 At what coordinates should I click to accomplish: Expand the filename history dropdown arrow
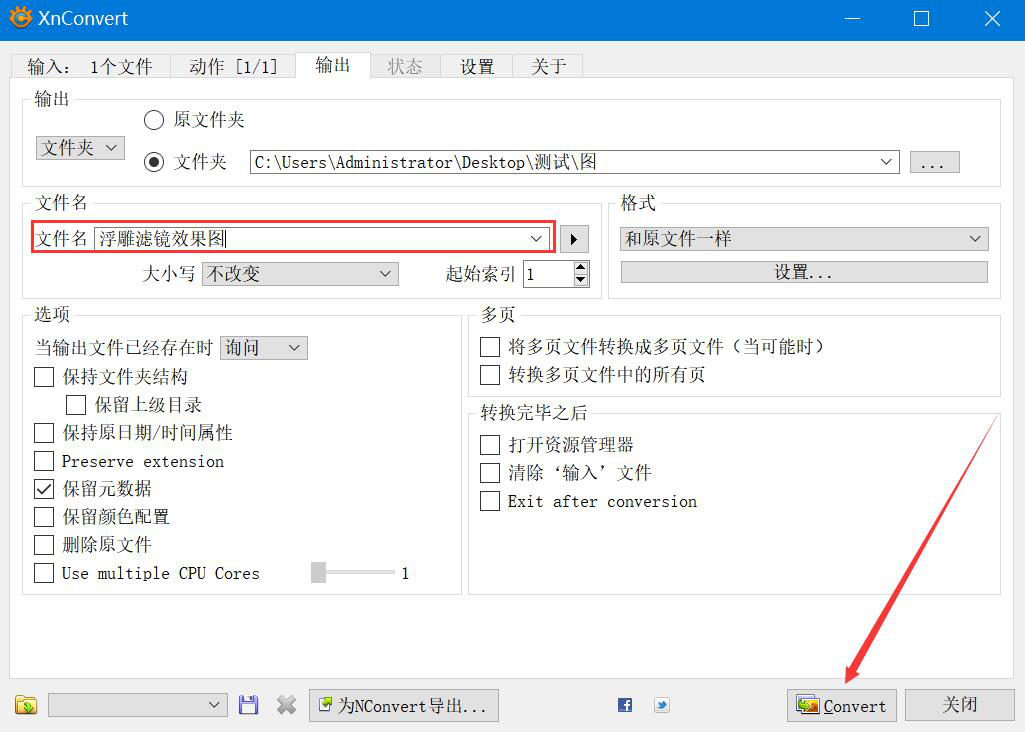(536, 239)
